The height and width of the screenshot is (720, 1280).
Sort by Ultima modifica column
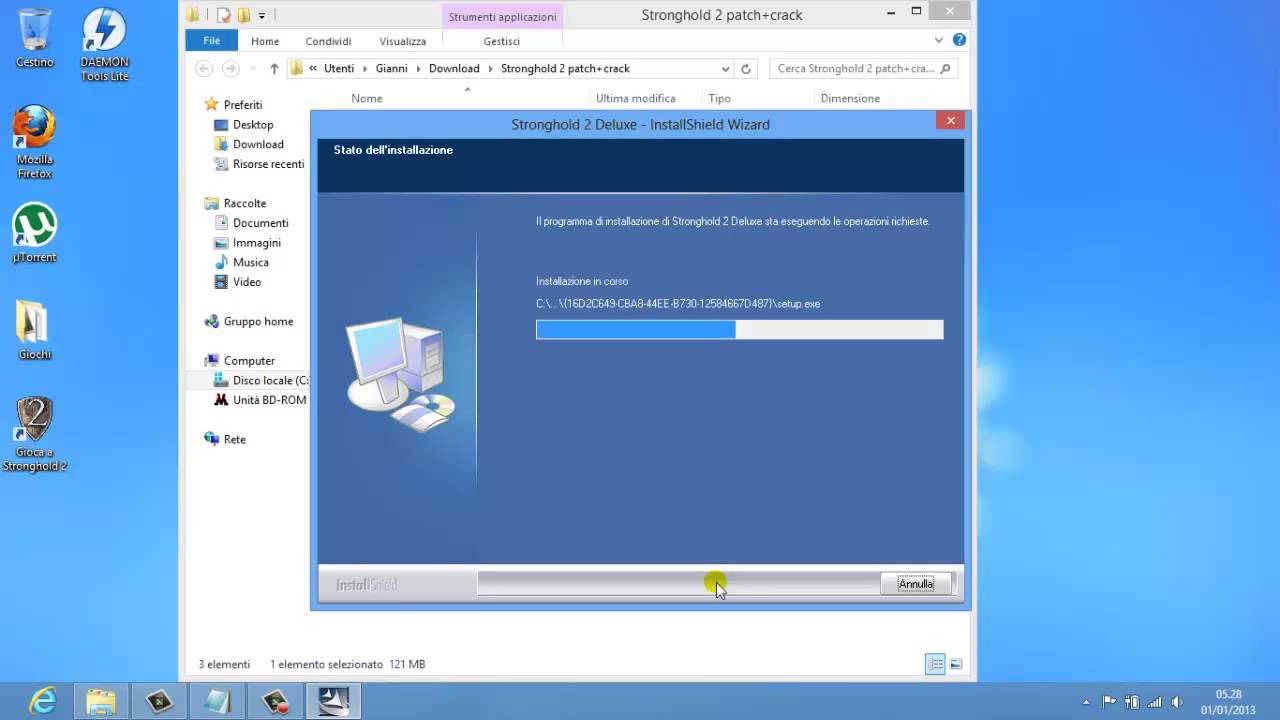(x=636, y=98)
